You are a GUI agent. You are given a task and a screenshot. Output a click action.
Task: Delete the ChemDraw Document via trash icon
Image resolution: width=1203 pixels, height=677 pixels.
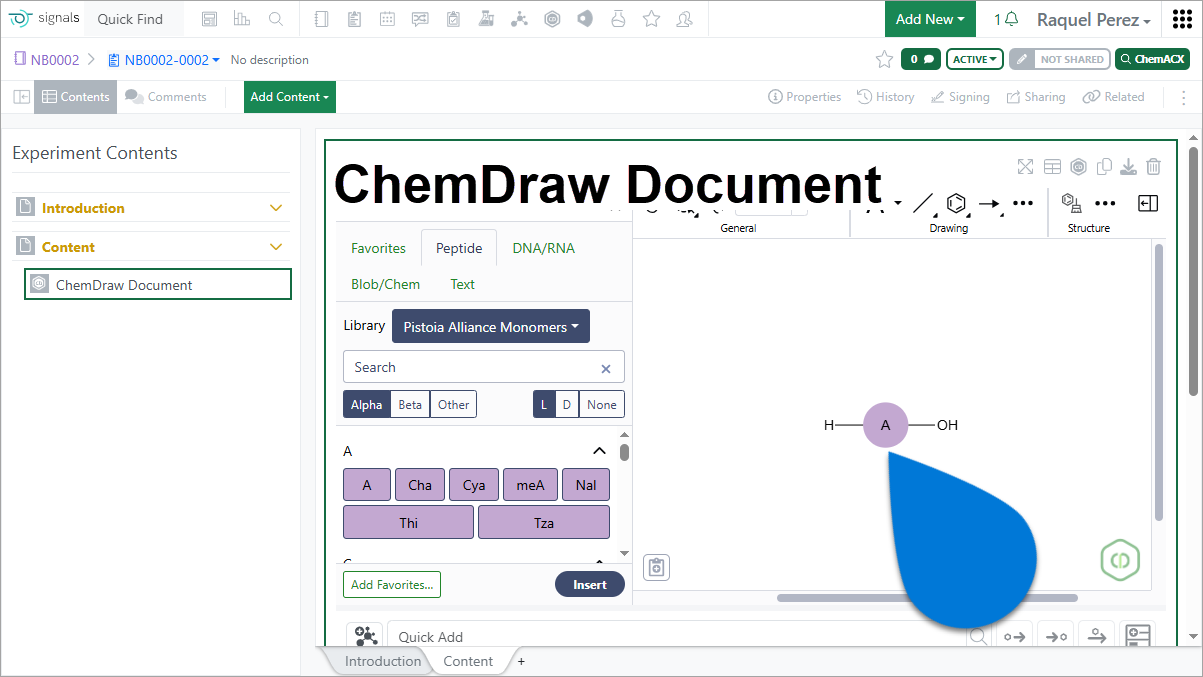click(x=1153, y=167)
